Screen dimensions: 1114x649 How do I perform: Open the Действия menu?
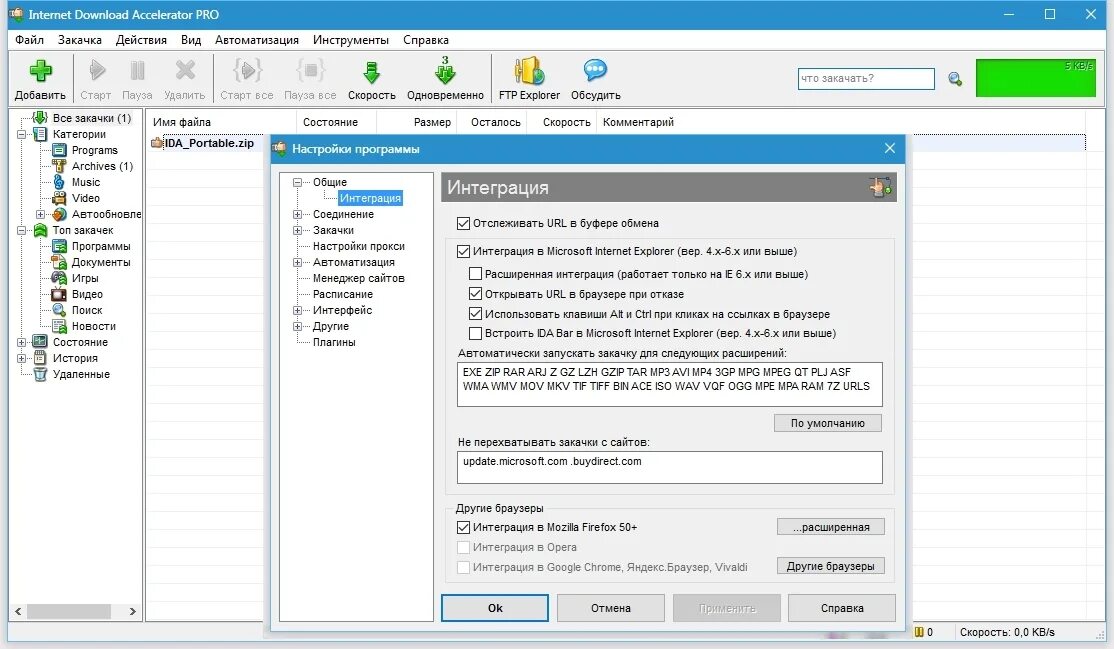point(141,40)
